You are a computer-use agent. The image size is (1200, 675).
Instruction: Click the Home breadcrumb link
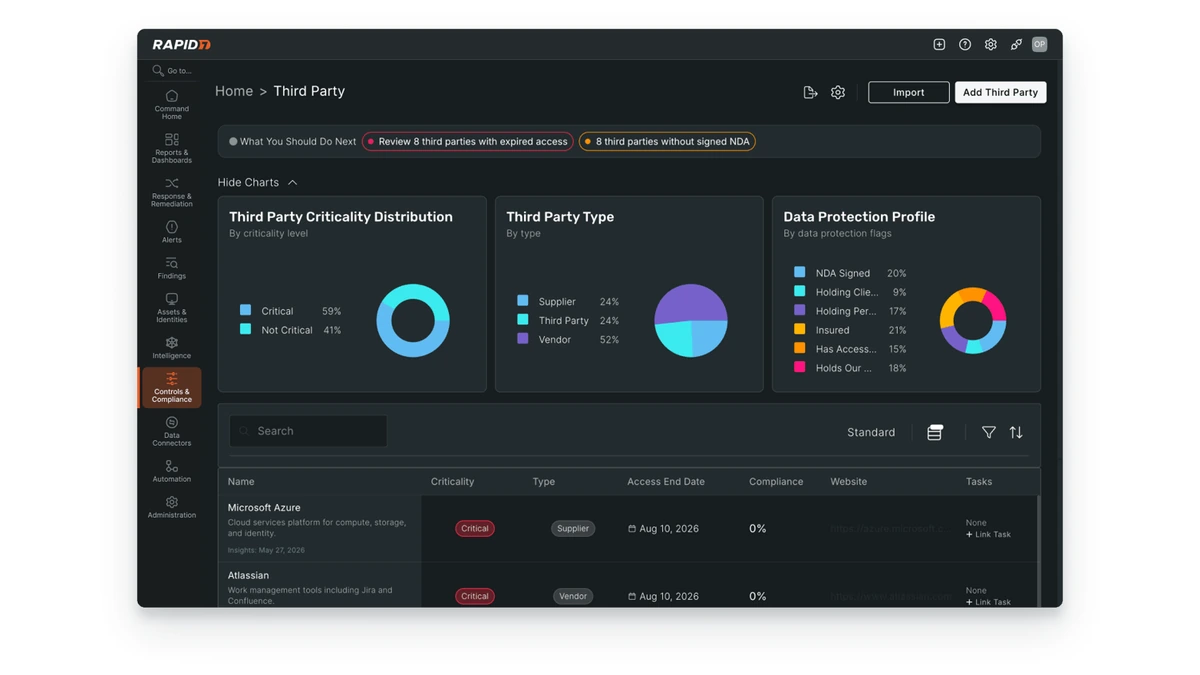[x=234, y=91]
